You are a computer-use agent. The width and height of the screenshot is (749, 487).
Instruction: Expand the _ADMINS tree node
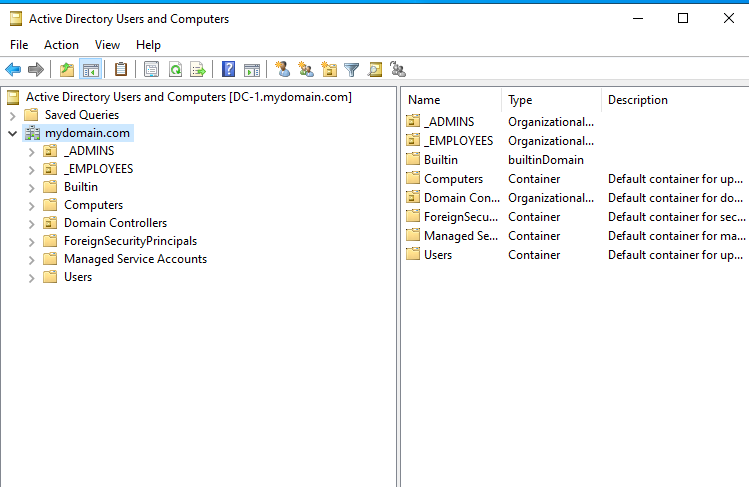[x=32, y=152]
